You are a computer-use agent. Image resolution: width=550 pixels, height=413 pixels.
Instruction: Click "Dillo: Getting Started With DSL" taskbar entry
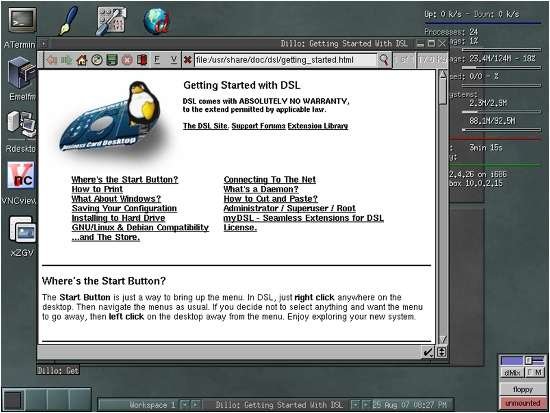pos(279,405)
